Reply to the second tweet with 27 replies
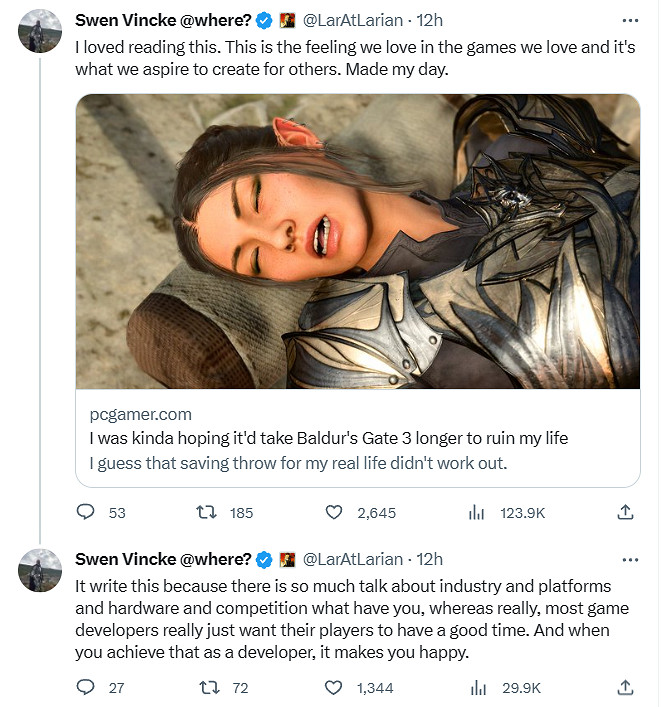Image resolution: width=661 pixels, height=707 pixels. [86, 687]
